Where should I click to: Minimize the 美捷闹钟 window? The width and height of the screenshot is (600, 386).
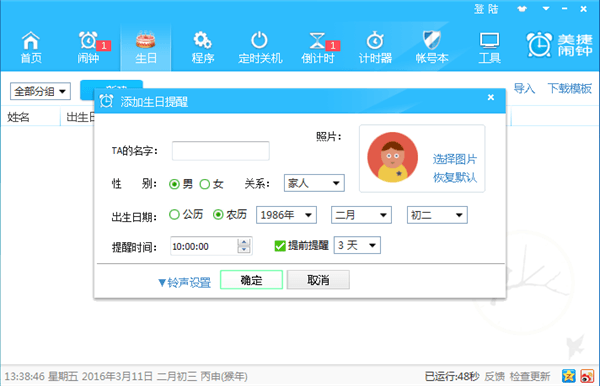pos(564,8)
